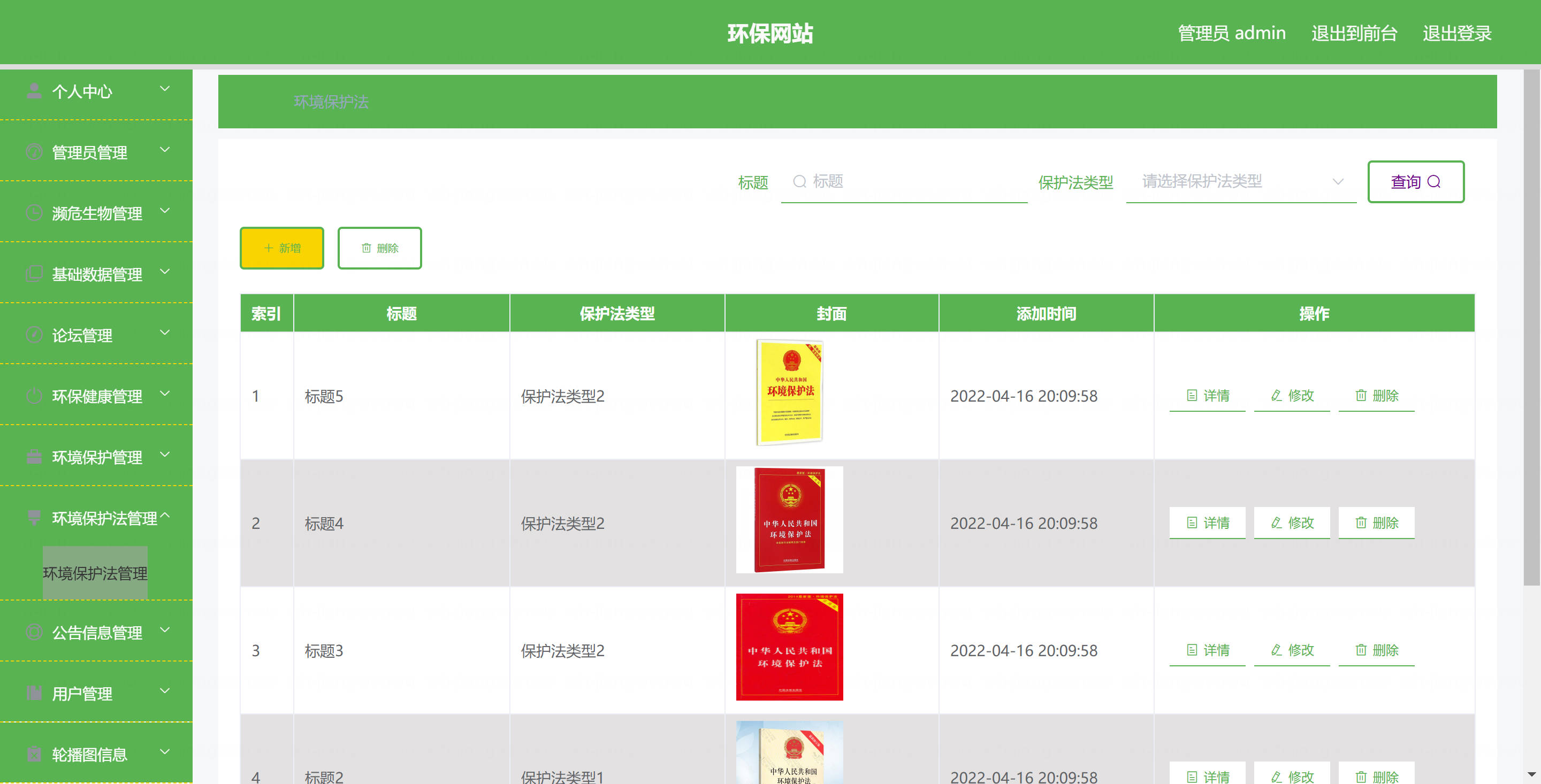Click the trash icon for 标题3 row
This screenshot has height=784, width=1541.
coord(1361,649)
